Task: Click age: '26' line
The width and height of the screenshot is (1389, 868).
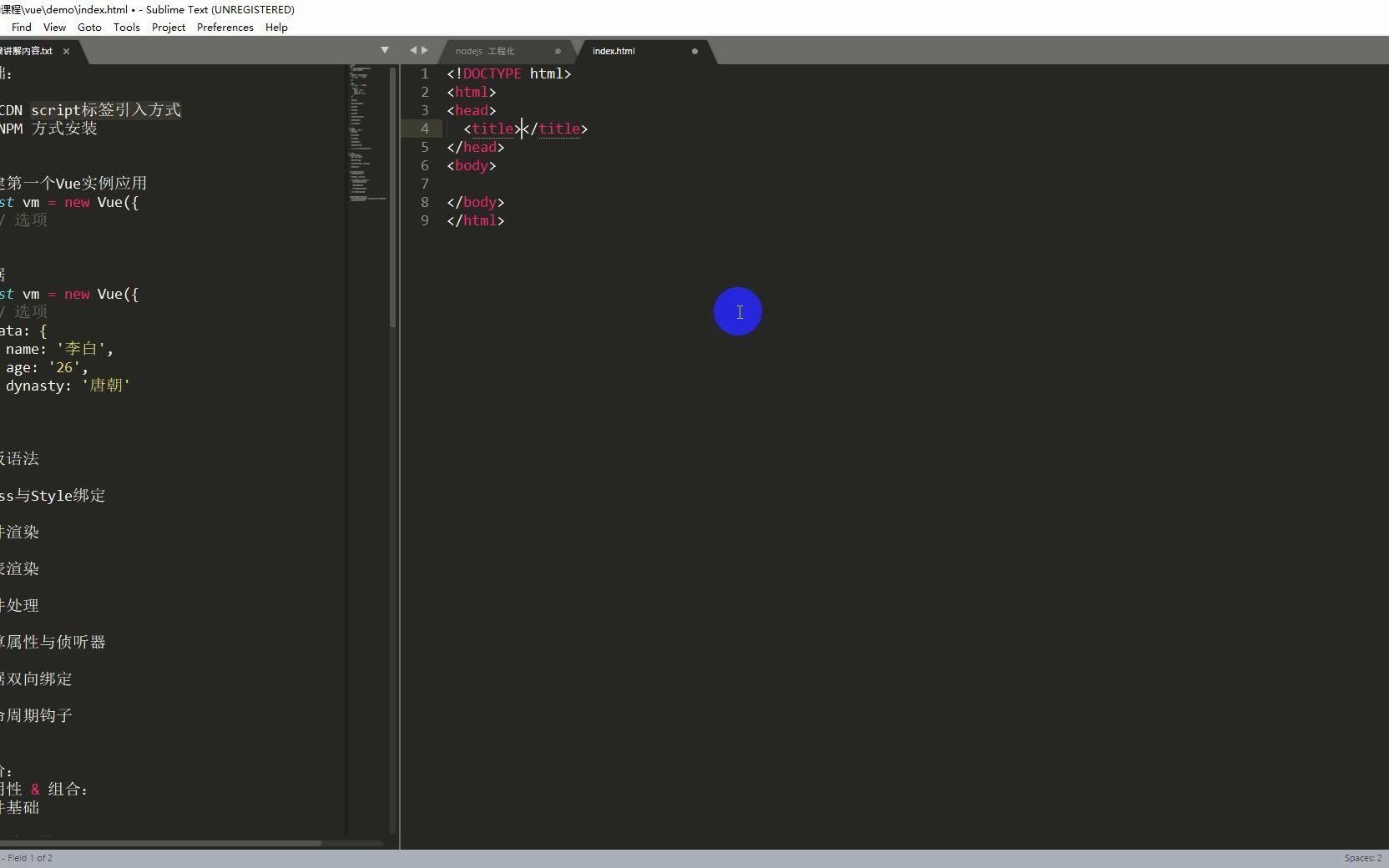Action: pyautogui.click(x=46, y=367)
